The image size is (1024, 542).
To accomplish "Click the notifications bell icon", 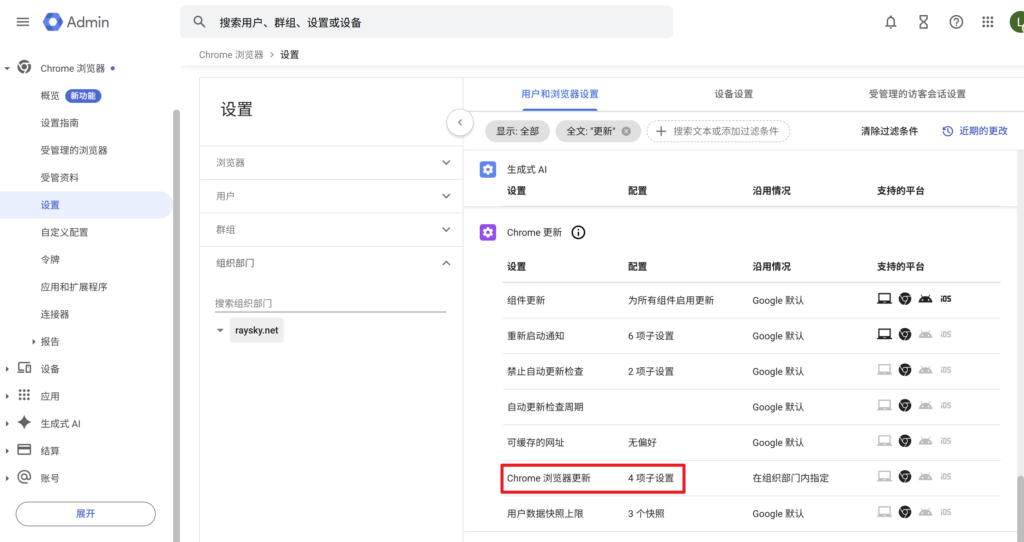I will pos(890,22).
